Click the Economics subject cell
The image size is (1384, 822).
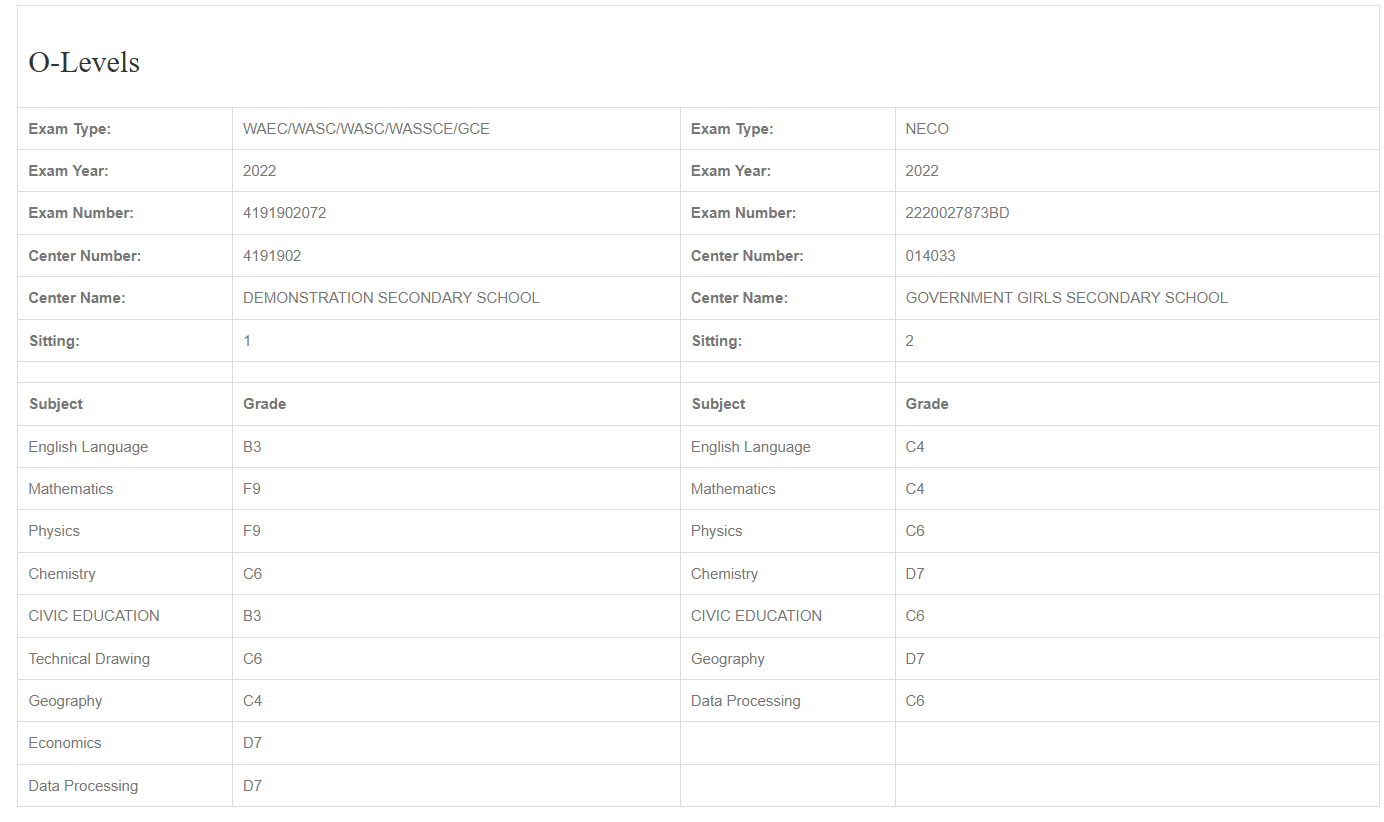[65, 743]
